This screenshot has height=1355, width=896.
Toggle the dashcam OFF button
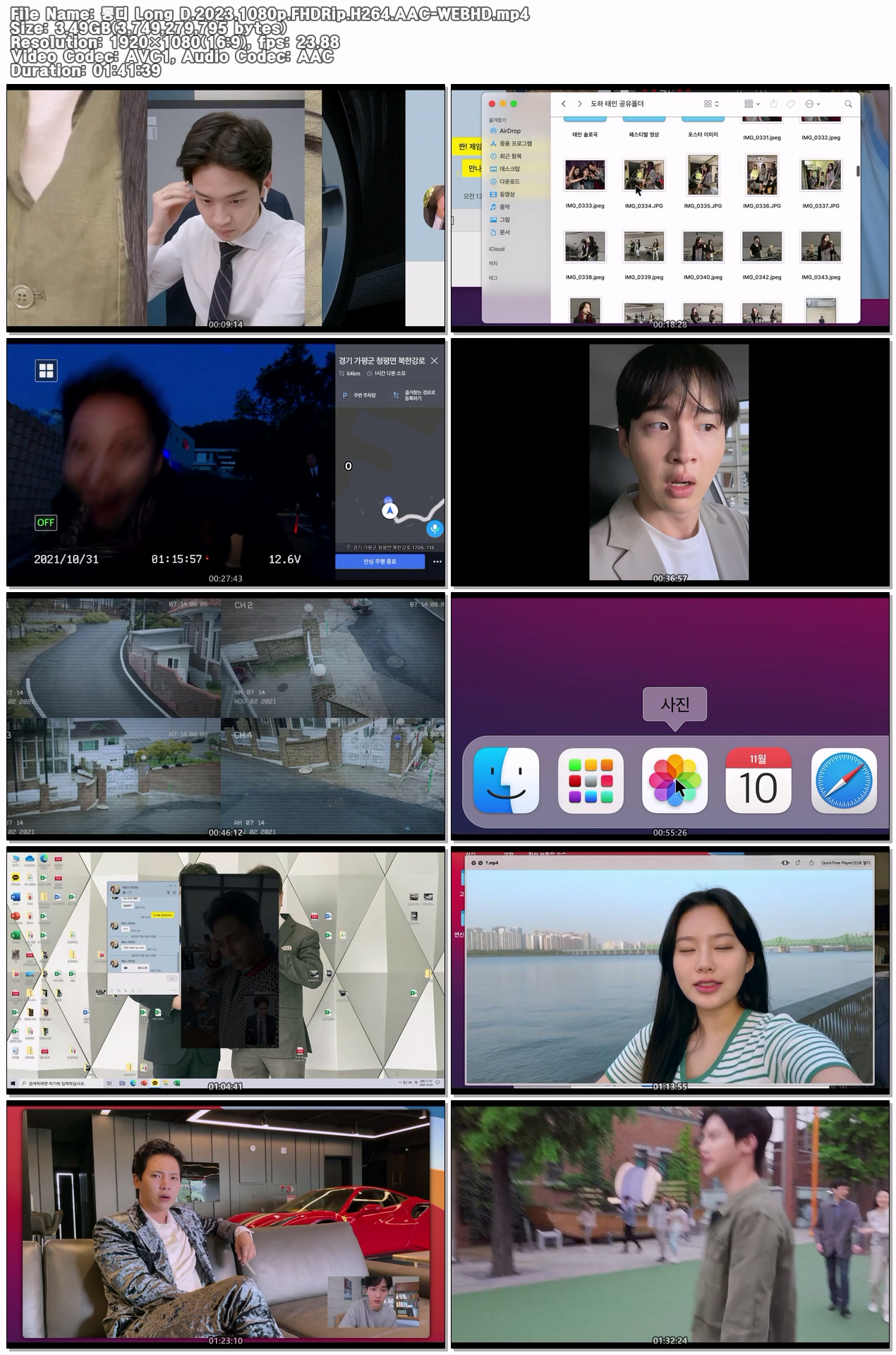[x=46, y=522]
